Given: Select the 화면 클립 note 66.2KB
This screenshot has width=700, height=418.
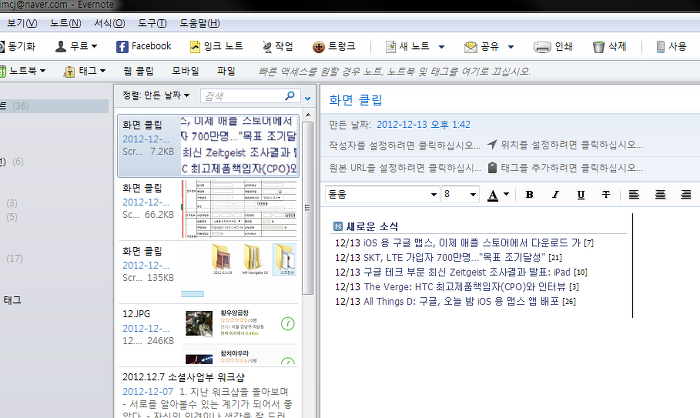Looking at the screenshot, I should click(x=208, y=209).
